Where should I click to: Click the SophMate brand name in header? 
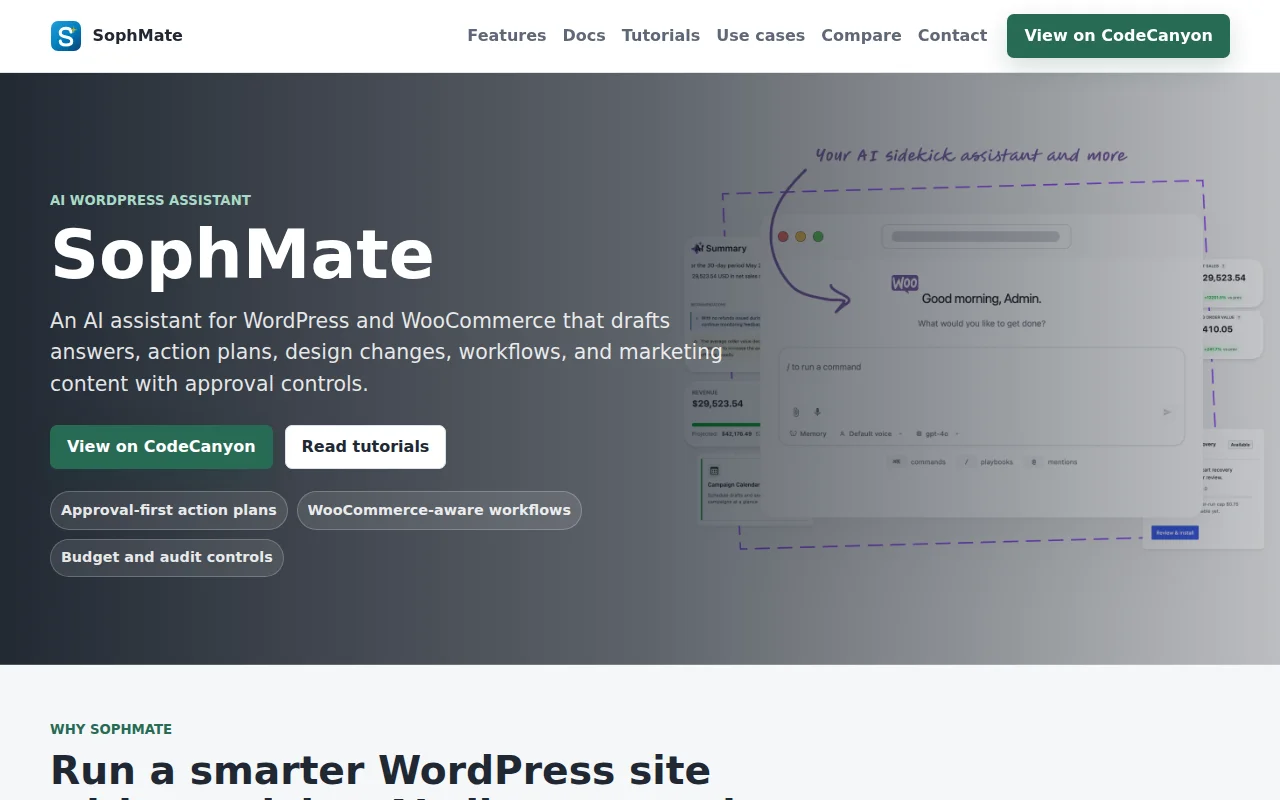(137, 36)
